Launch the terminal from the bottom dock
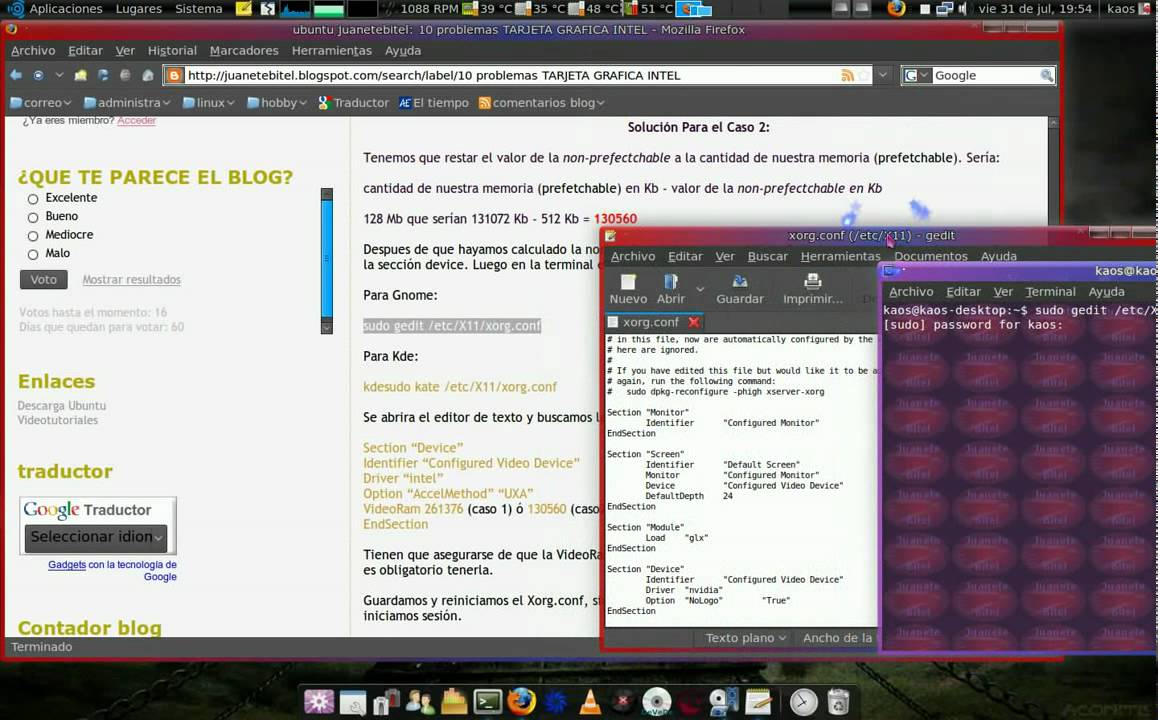 tap(487, 701)
